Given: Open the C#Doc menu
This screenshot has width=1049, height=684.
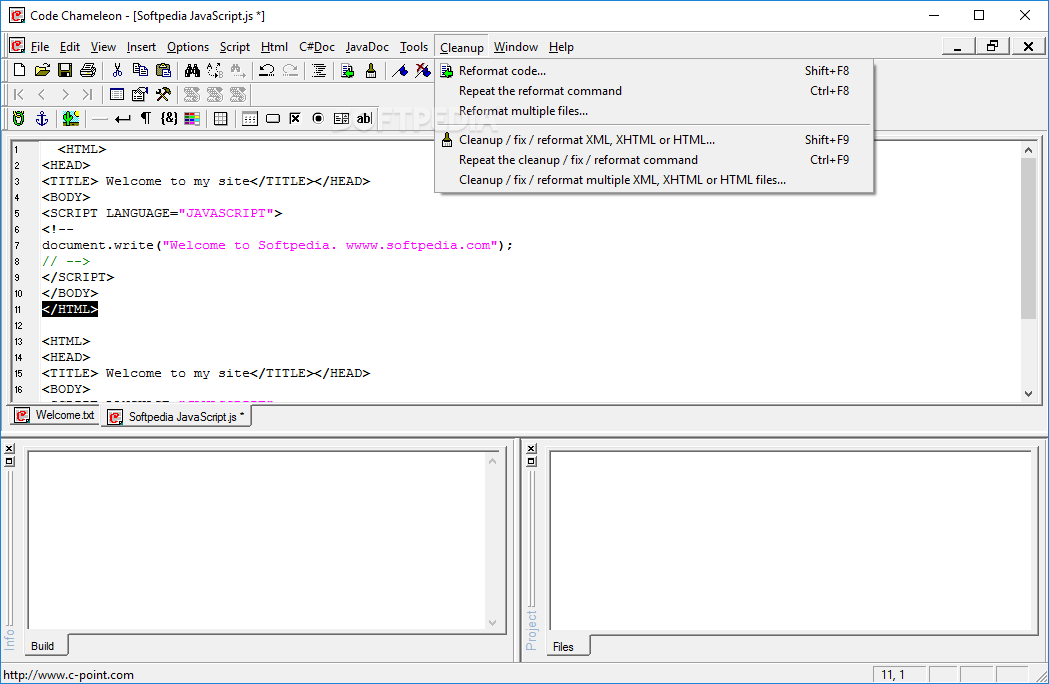Looking at the screenshot, I should pos(317,47).
